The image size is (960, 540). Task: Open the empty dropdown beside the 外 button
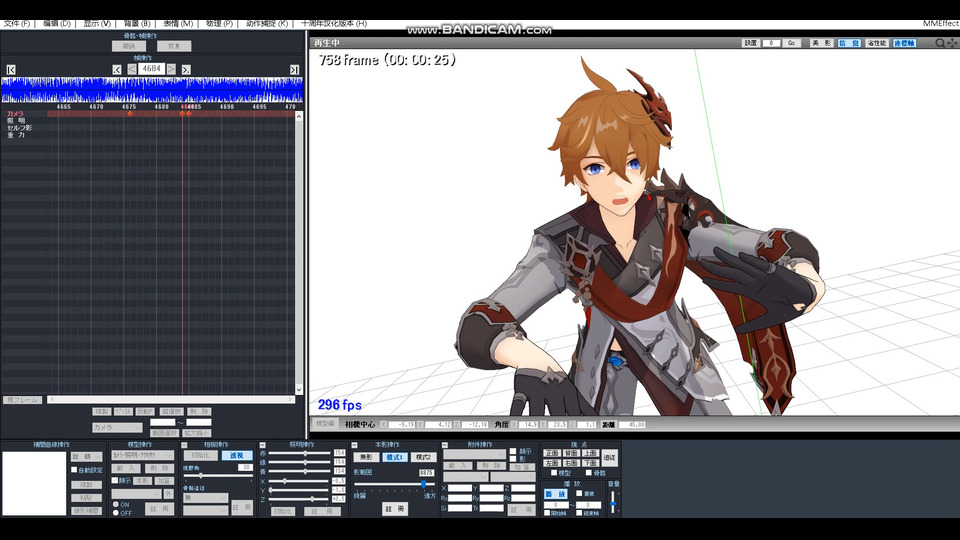(x=136, y=494)
